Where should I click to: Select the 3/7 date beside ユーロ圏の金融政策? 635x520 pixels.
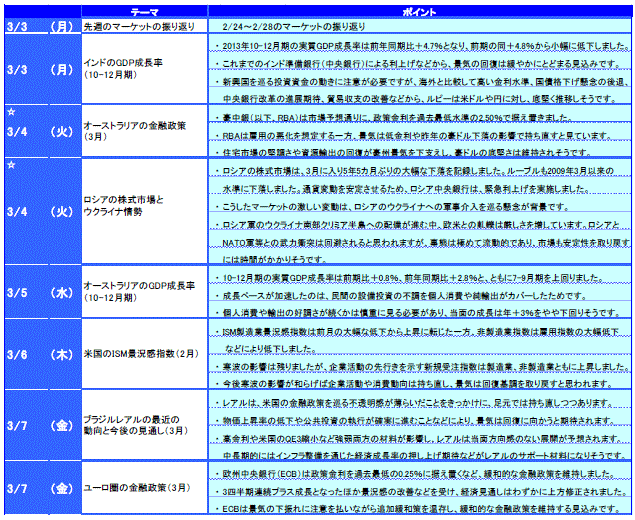coord(42,488)
